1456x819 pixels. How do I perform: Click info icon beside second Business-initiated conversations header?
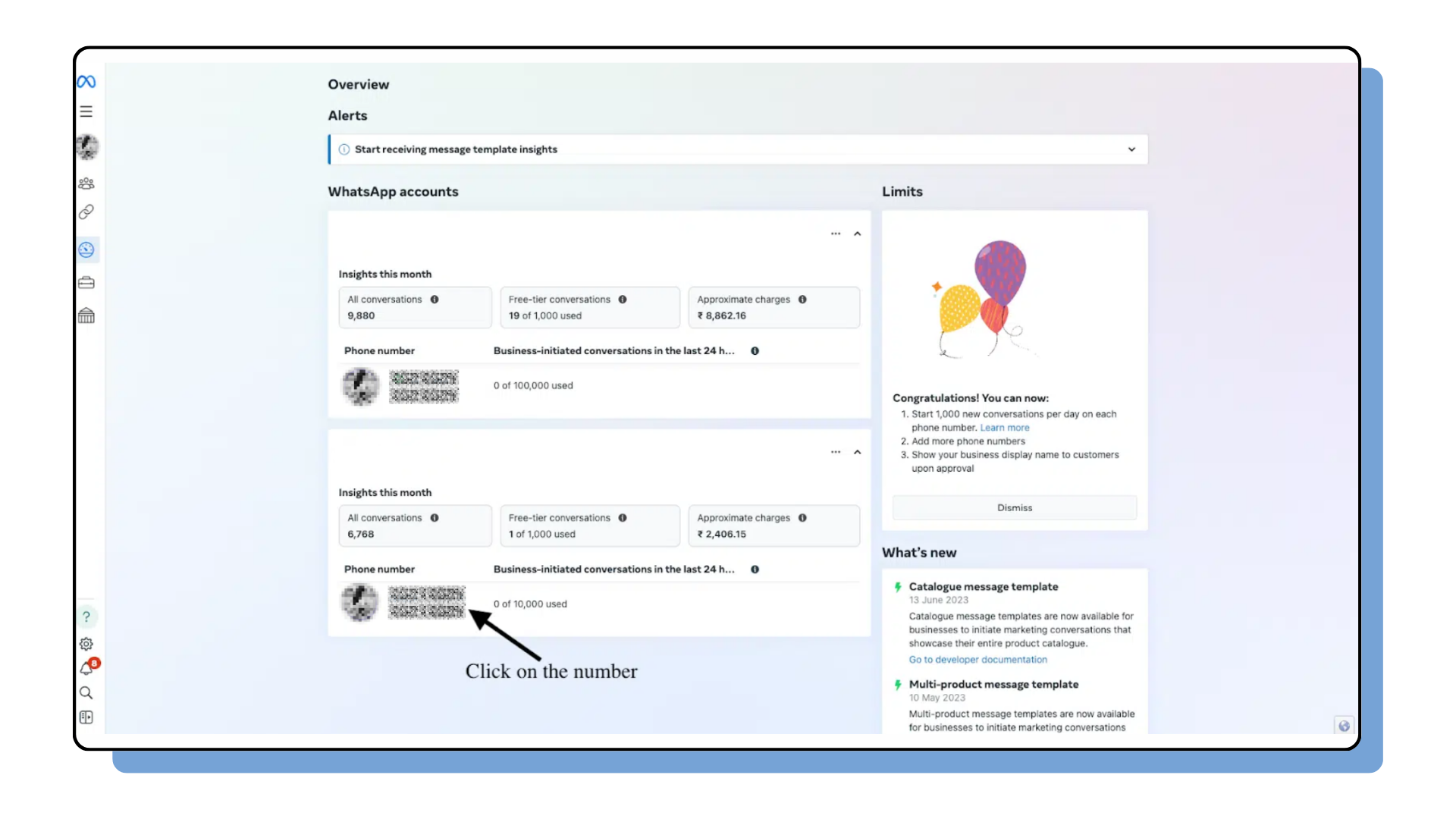755,570
